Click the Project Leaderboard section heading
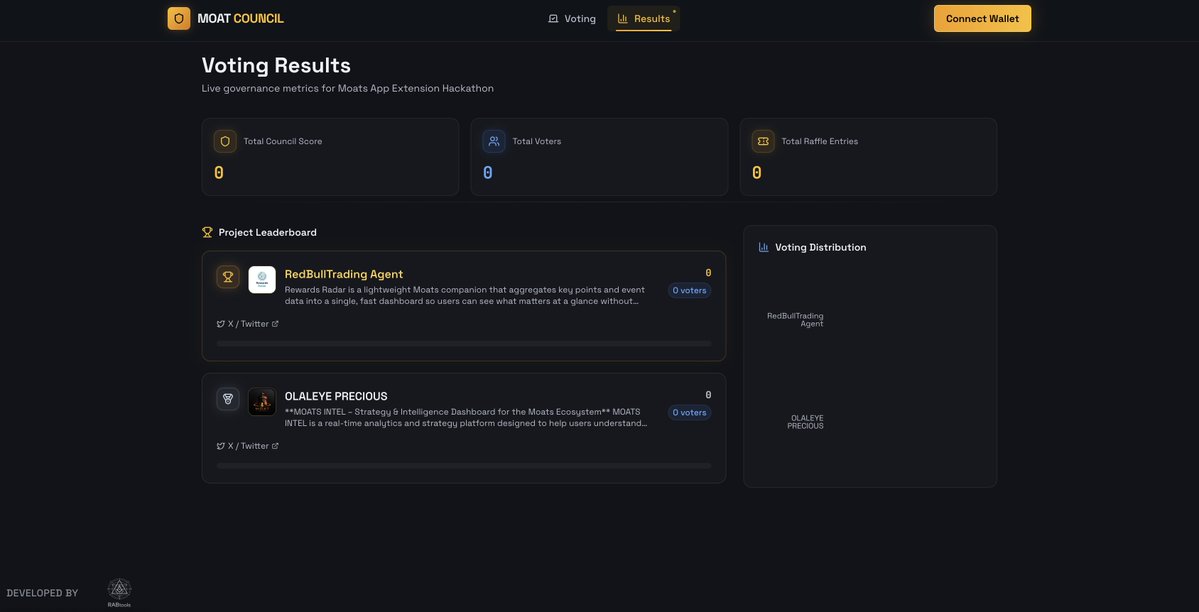 point(268,232)
